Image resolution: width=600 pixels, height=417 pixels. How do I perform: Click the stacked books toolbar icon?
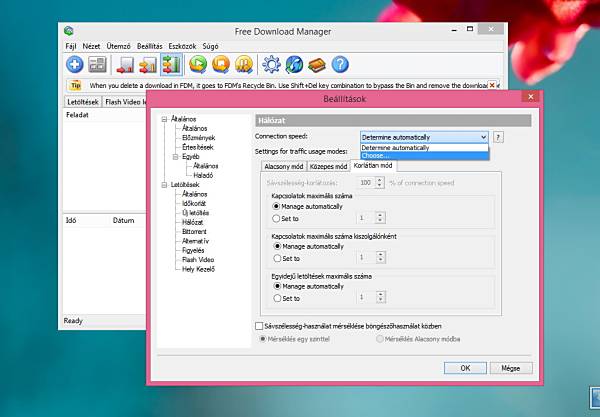click(x=317, y=65)
